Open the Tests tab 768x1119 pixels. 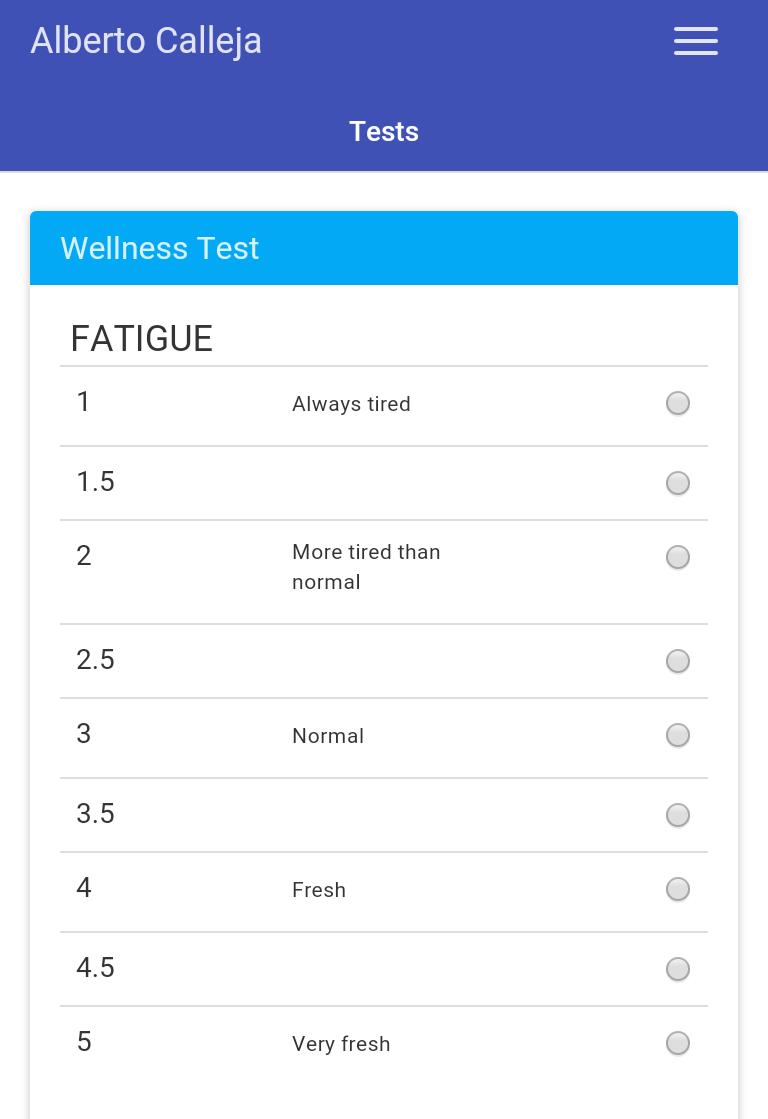point(384,132)
